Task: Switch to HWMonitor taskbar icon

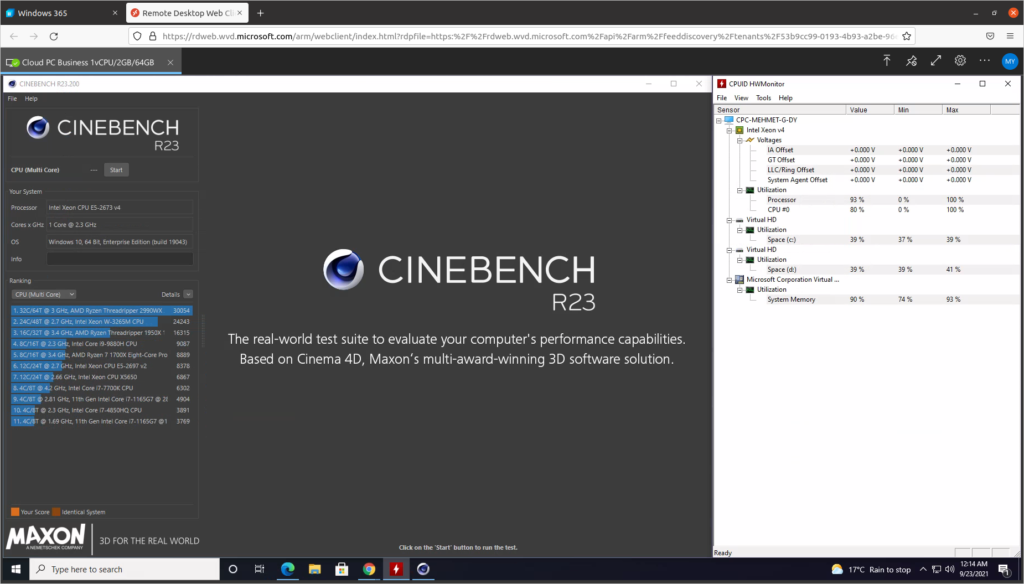Action: tap(396, 570)
